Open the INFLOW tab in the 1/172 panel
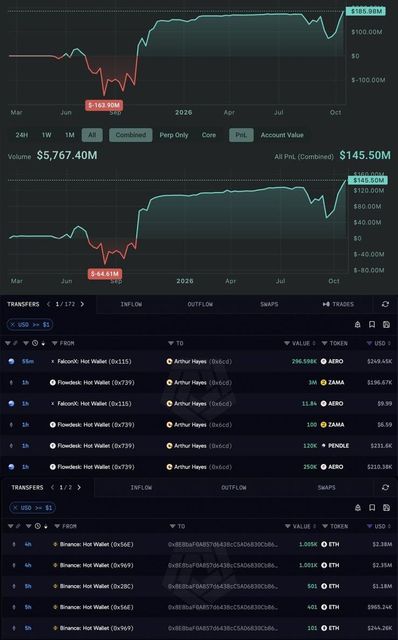 [x=131, y=304]
